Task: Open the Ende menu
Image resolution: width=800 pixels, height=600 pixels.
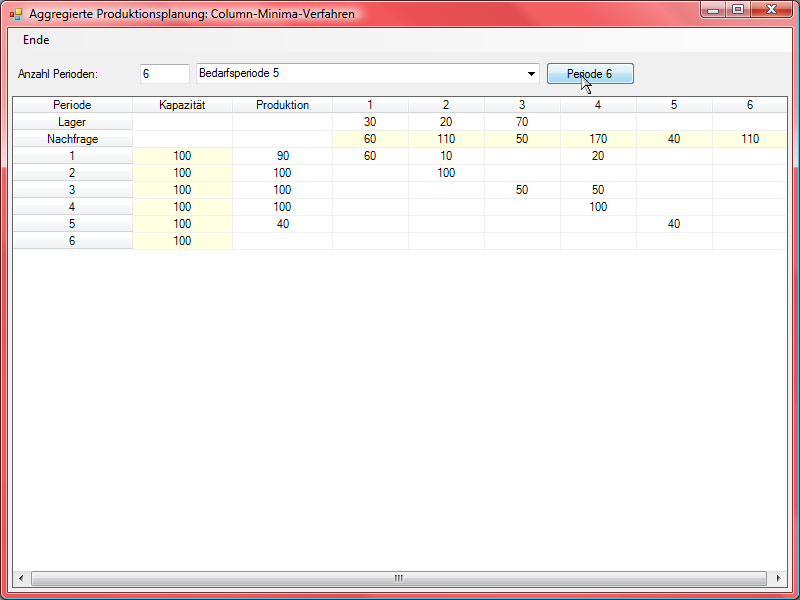Action: [x=36, y=40]
